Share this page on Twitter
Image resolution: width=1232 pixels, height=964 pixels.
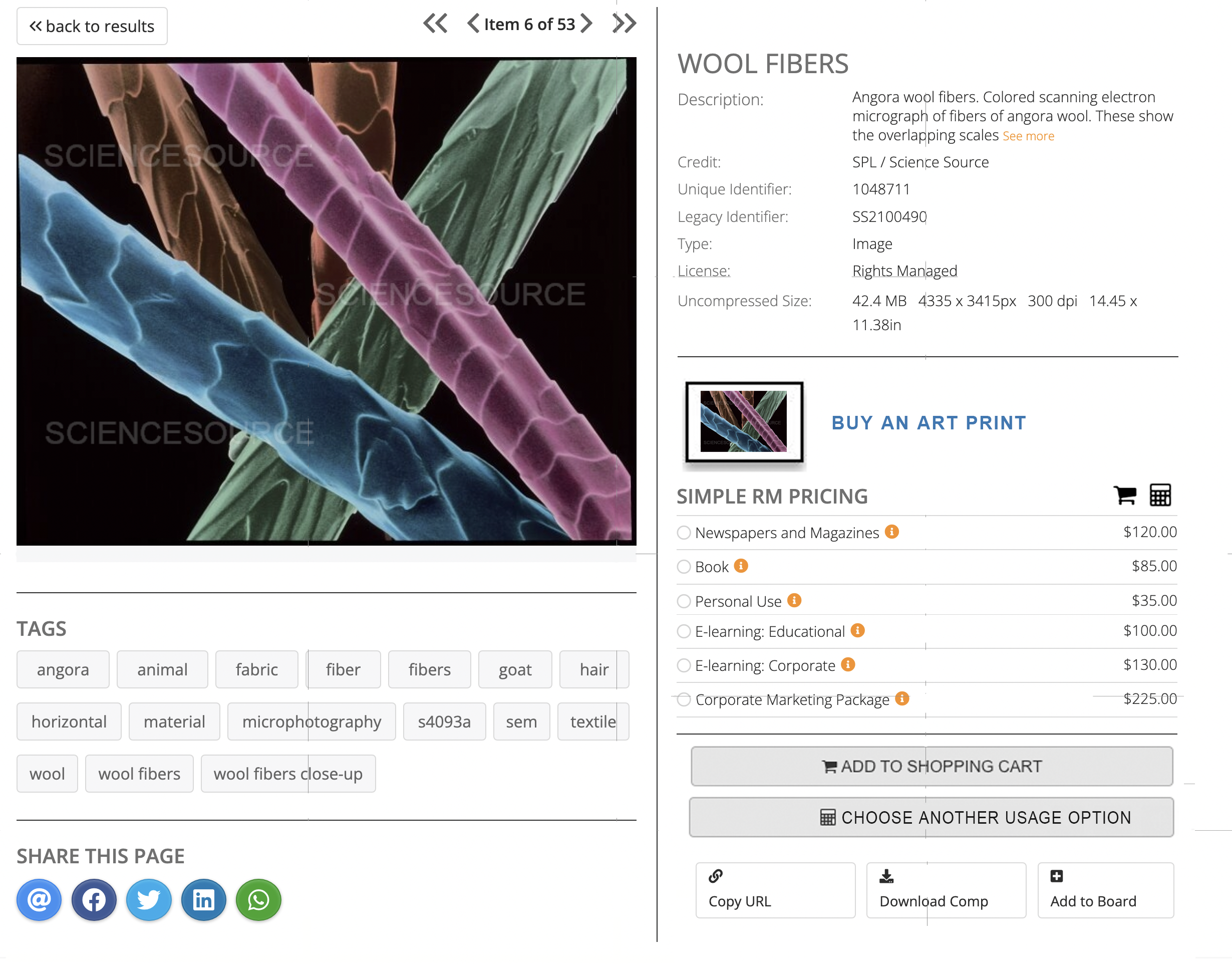tap(148, 900)
